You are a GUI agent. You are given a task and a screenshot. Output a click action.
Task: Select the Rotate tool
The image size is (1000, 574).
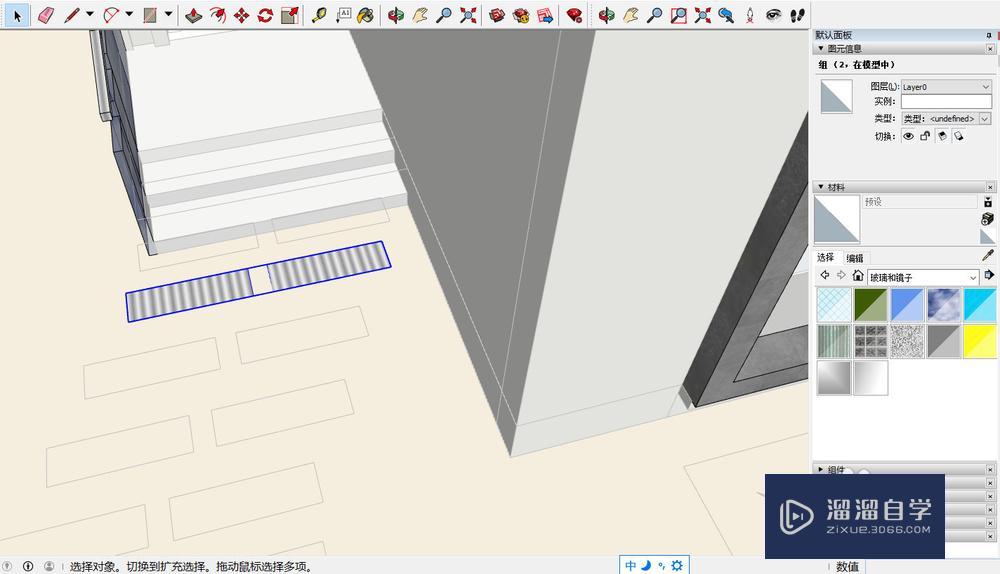click(x=265, y=15)
